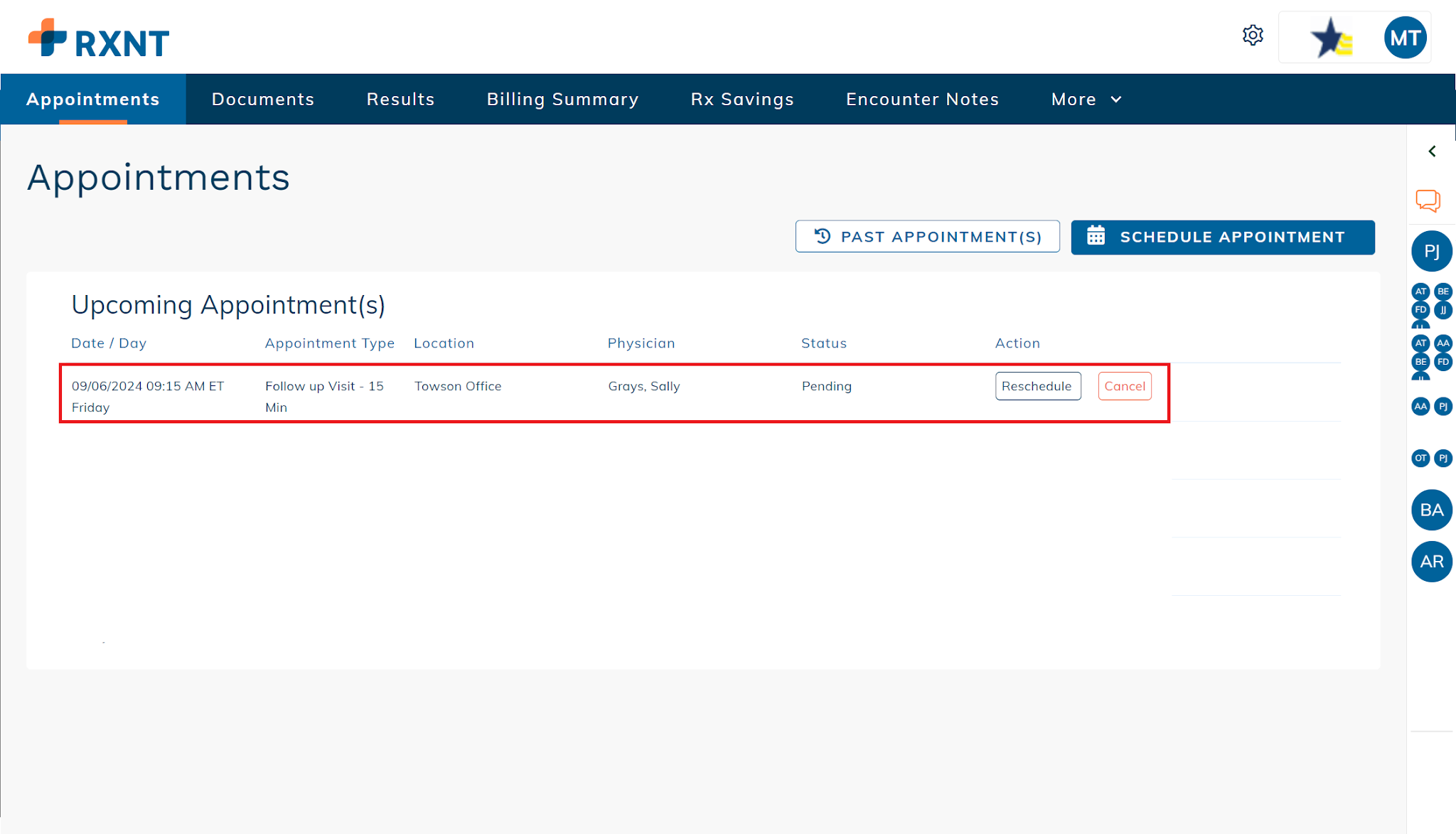Image resolution: width=1456 pixels, height=834 pixels.
Task: Click calendar icon on Schedule Appointment
Action: (1096, 236)
